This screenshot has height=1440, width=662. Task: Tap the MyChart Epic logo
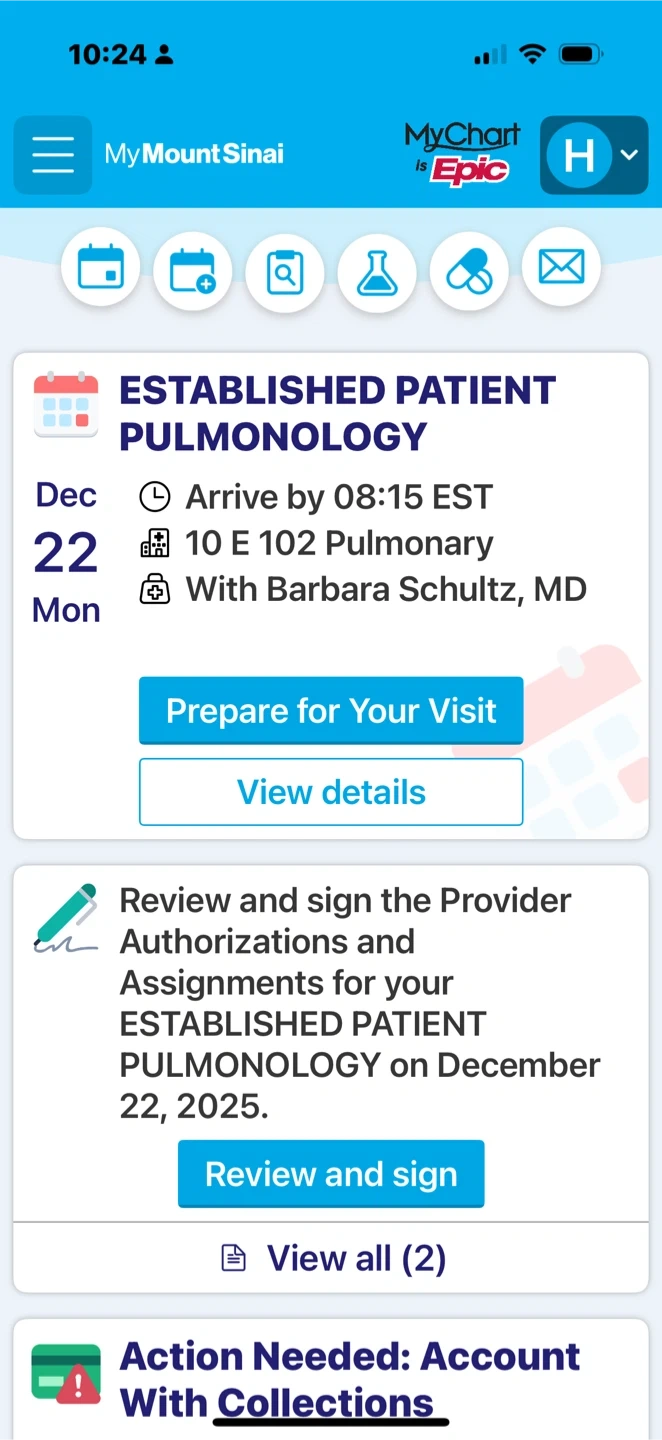tap(462, 154)
